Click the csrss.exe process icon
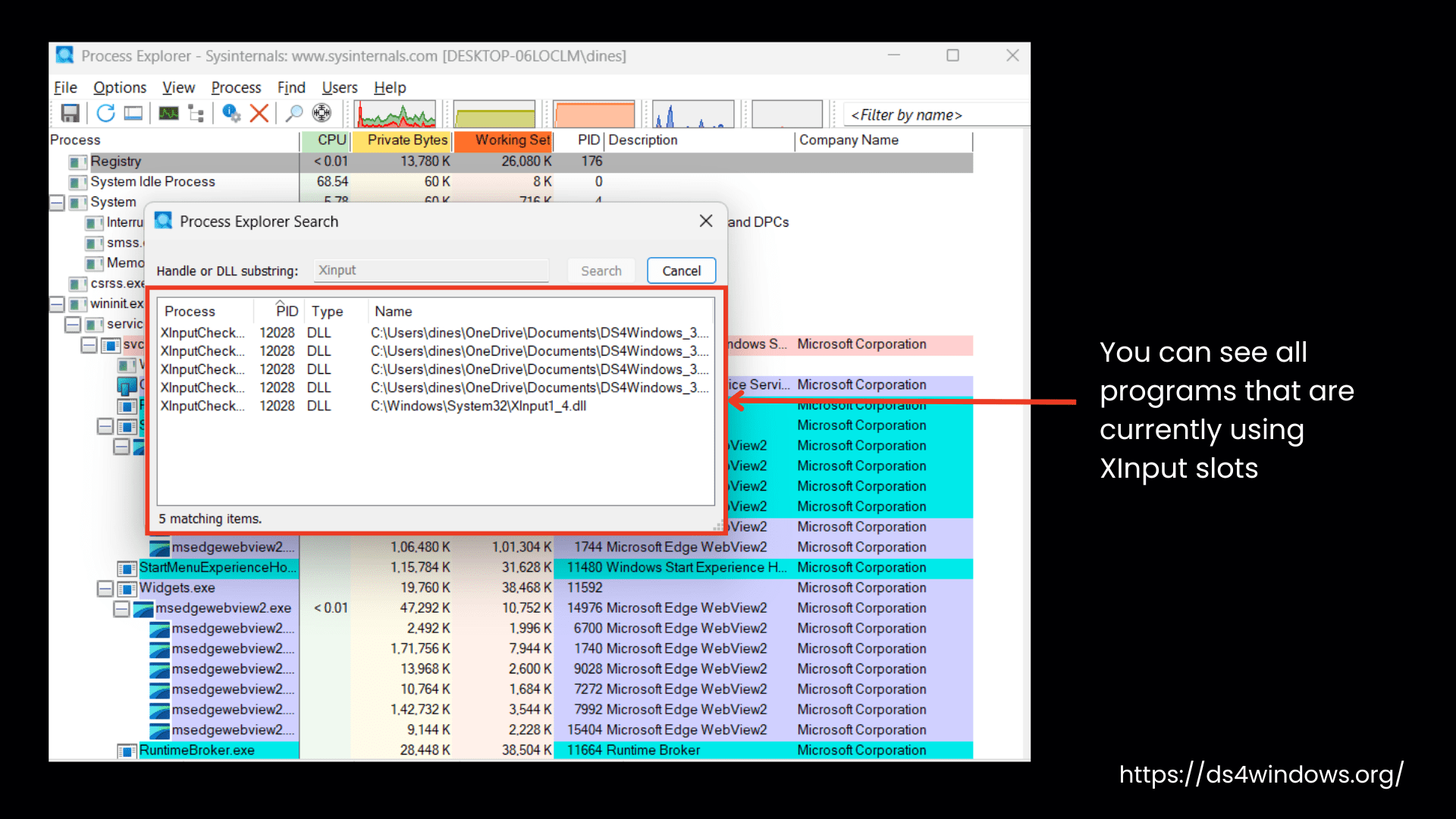Image resolution: width=1456 pixels, height=819 pixels. pos(77,284)
